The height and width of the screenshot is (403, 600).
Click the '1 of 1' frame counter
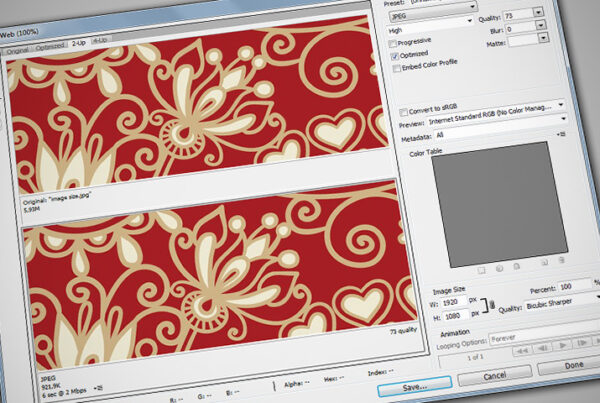point(475,357)
